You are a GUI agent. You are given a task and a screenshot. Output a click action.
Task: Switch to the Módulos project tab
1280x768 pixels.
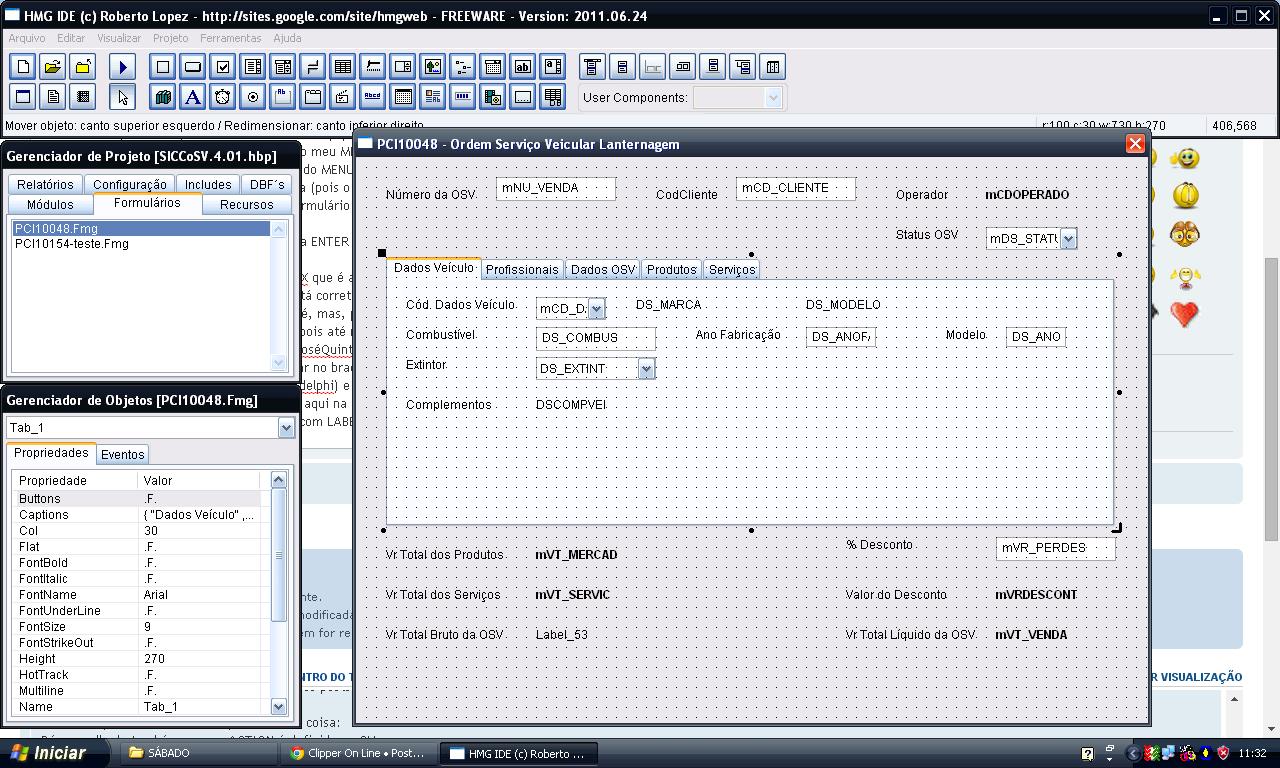click(x=50, y=204)
